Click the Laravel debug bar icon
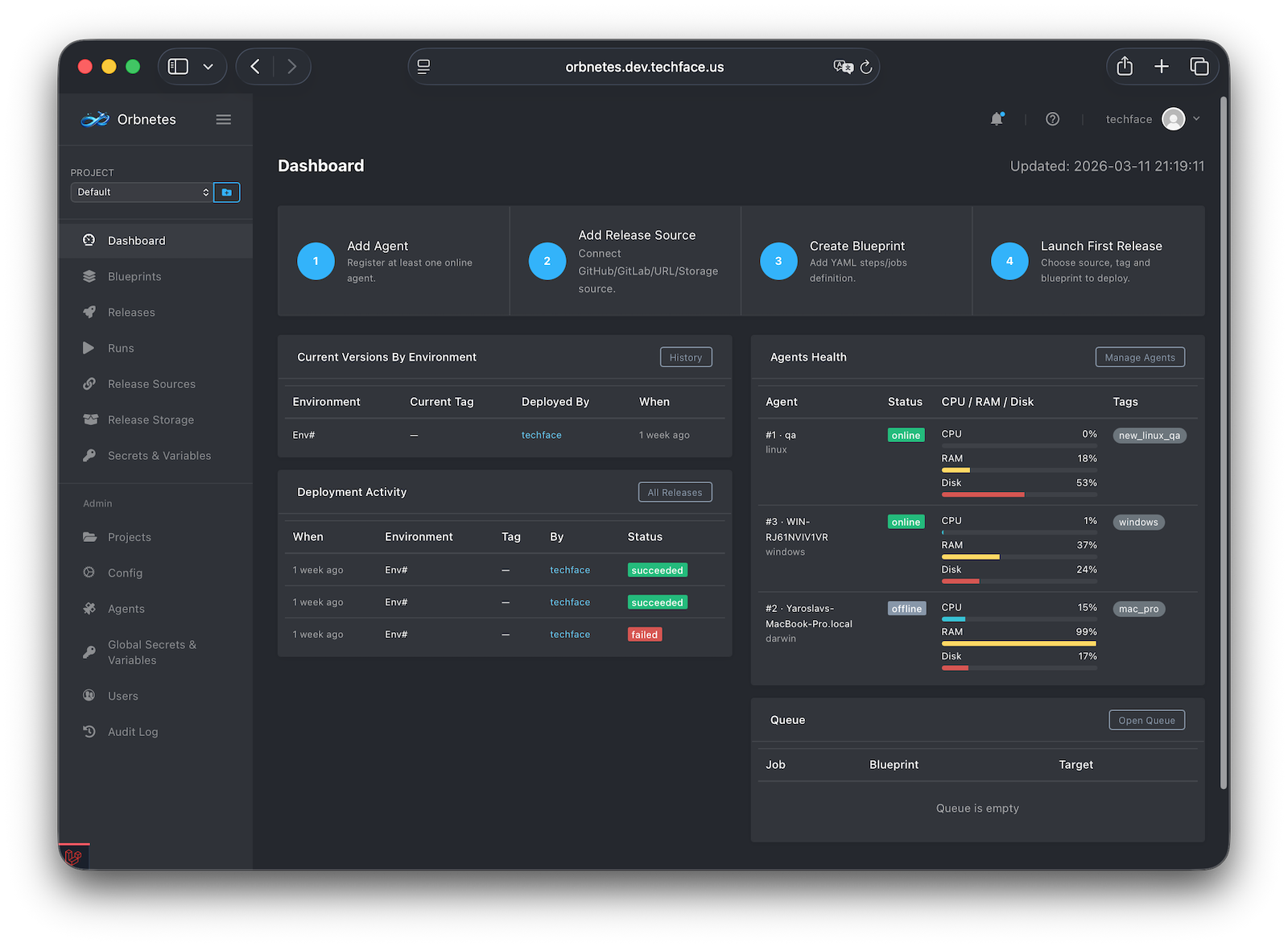 [73, 857]
